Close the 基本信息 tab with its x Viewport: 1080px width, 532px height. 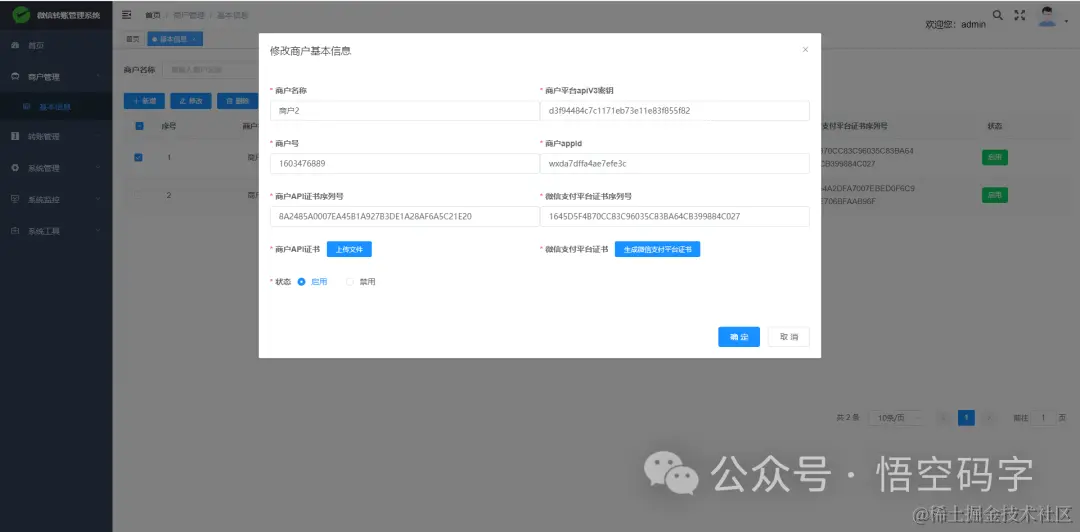point(194,39)
